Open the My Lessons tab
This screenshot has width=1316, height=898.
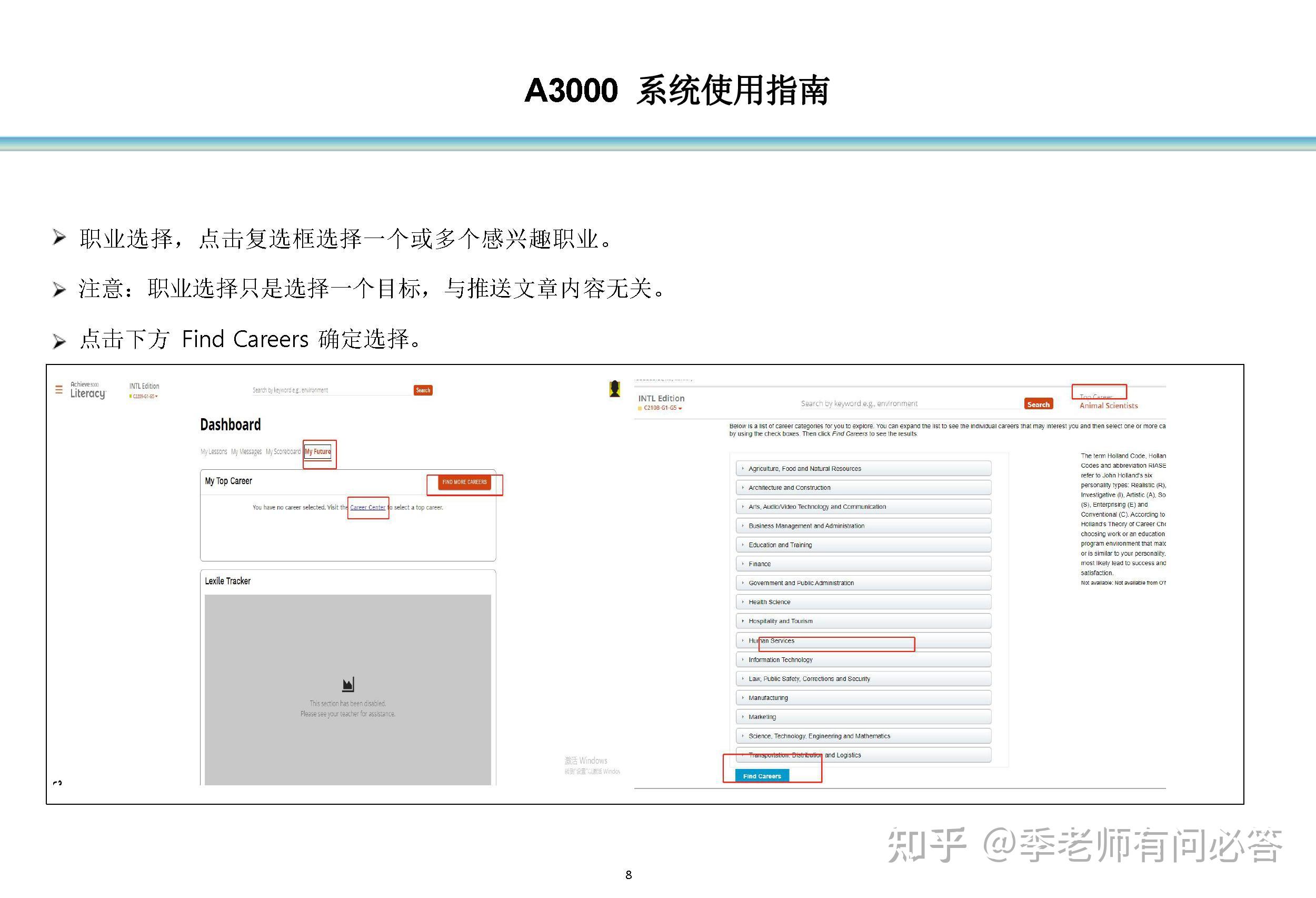[214, 451]
